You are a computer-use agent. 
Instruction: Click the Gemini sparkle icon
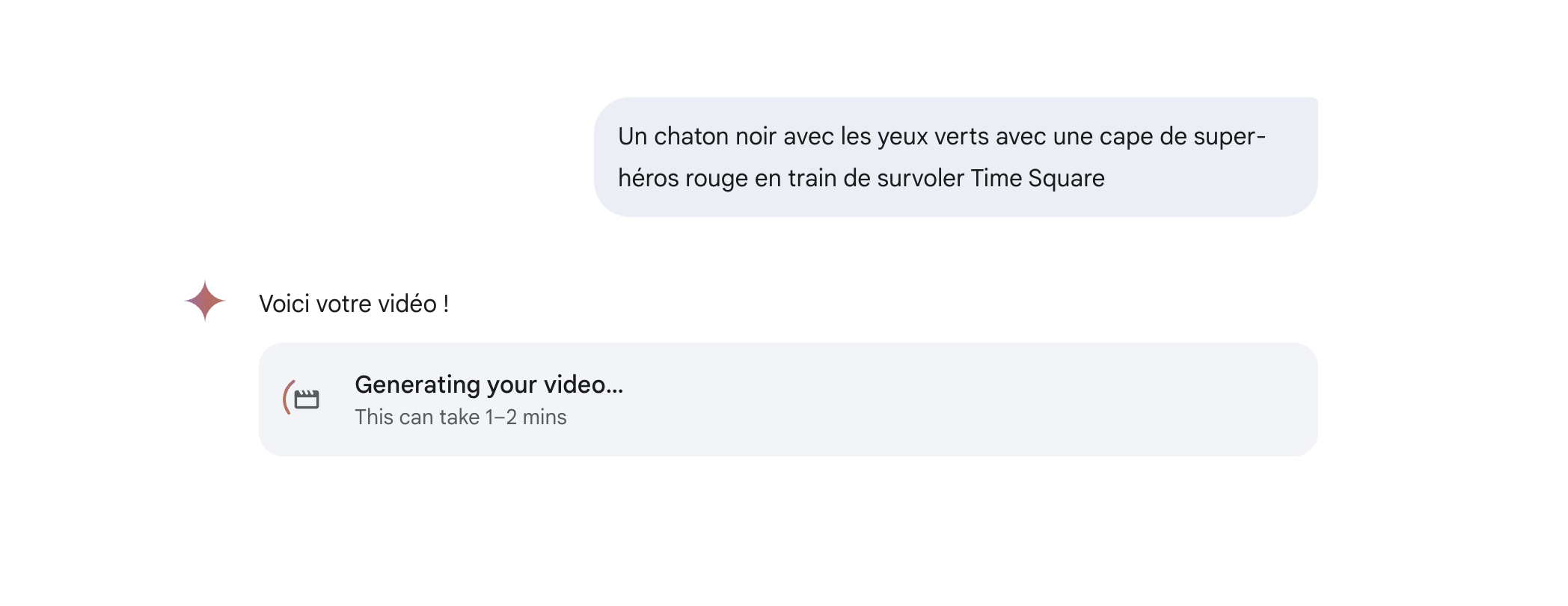[x=205, y=301]
